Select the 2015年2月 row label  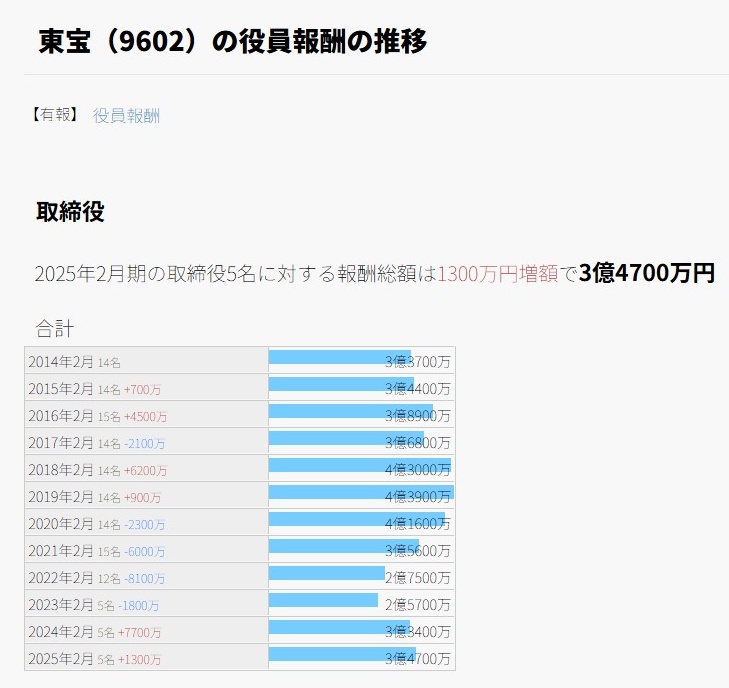(60, 389)
